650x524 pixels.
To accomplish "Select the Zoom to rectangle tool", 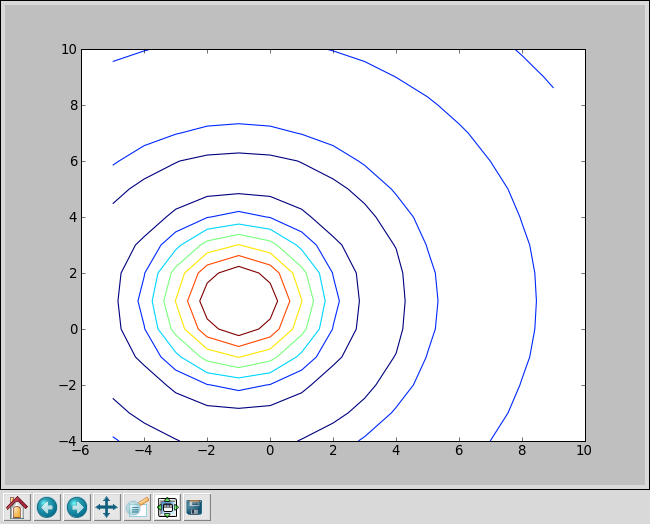I will (137, 507).
